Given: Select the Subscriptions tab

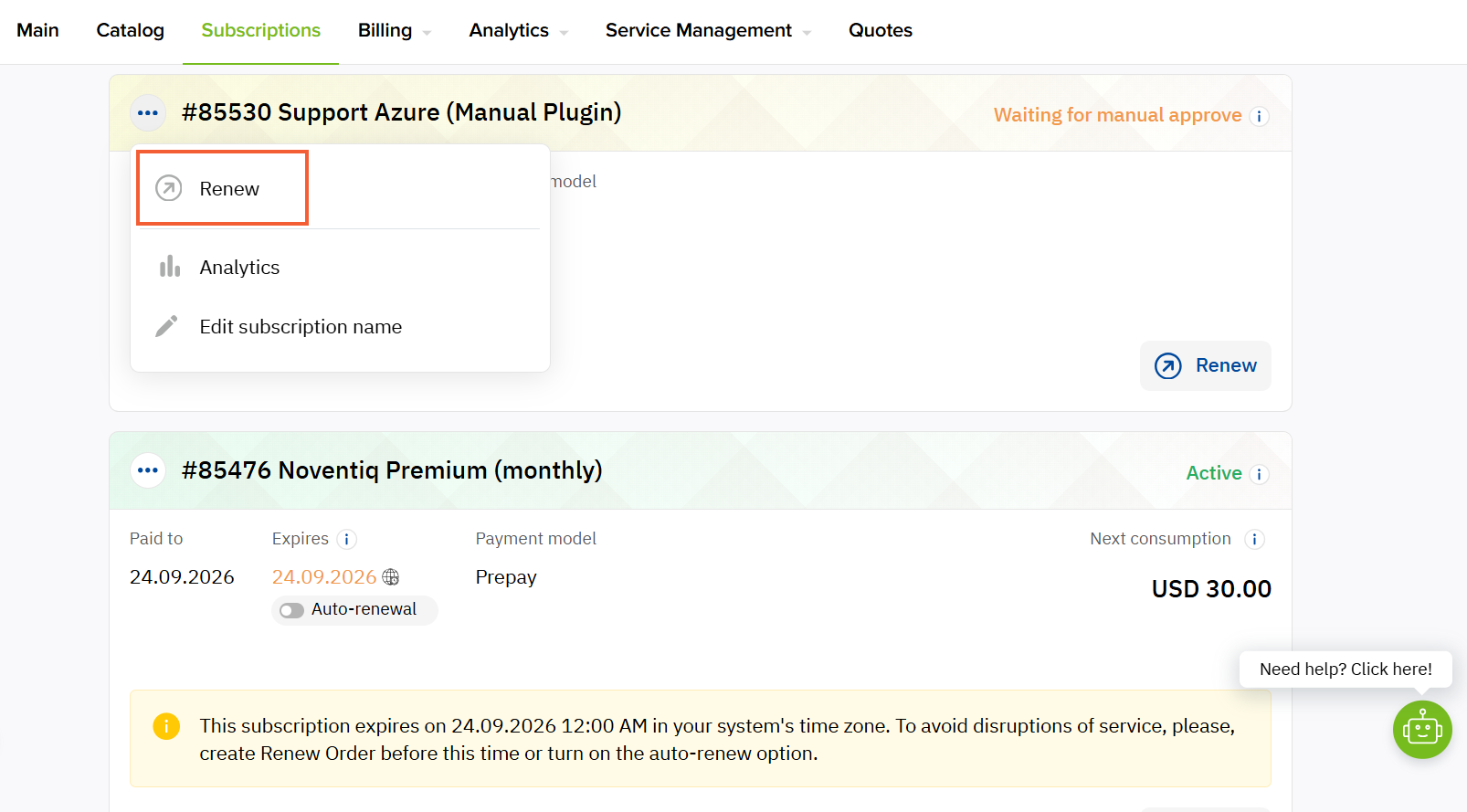Looking at the screenshot, I should coord(260,30).
